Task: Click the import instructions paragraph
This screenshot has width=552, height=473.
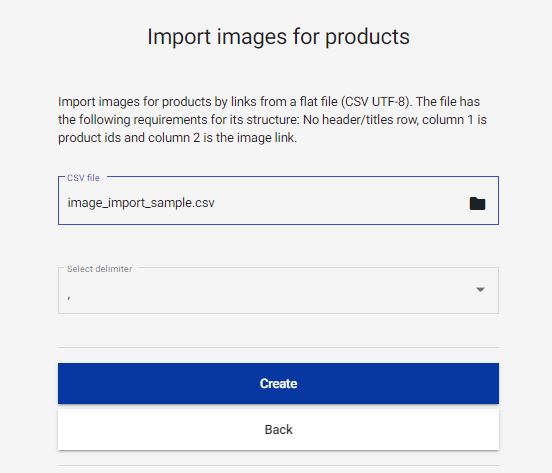Action: (x=272, y=120)
